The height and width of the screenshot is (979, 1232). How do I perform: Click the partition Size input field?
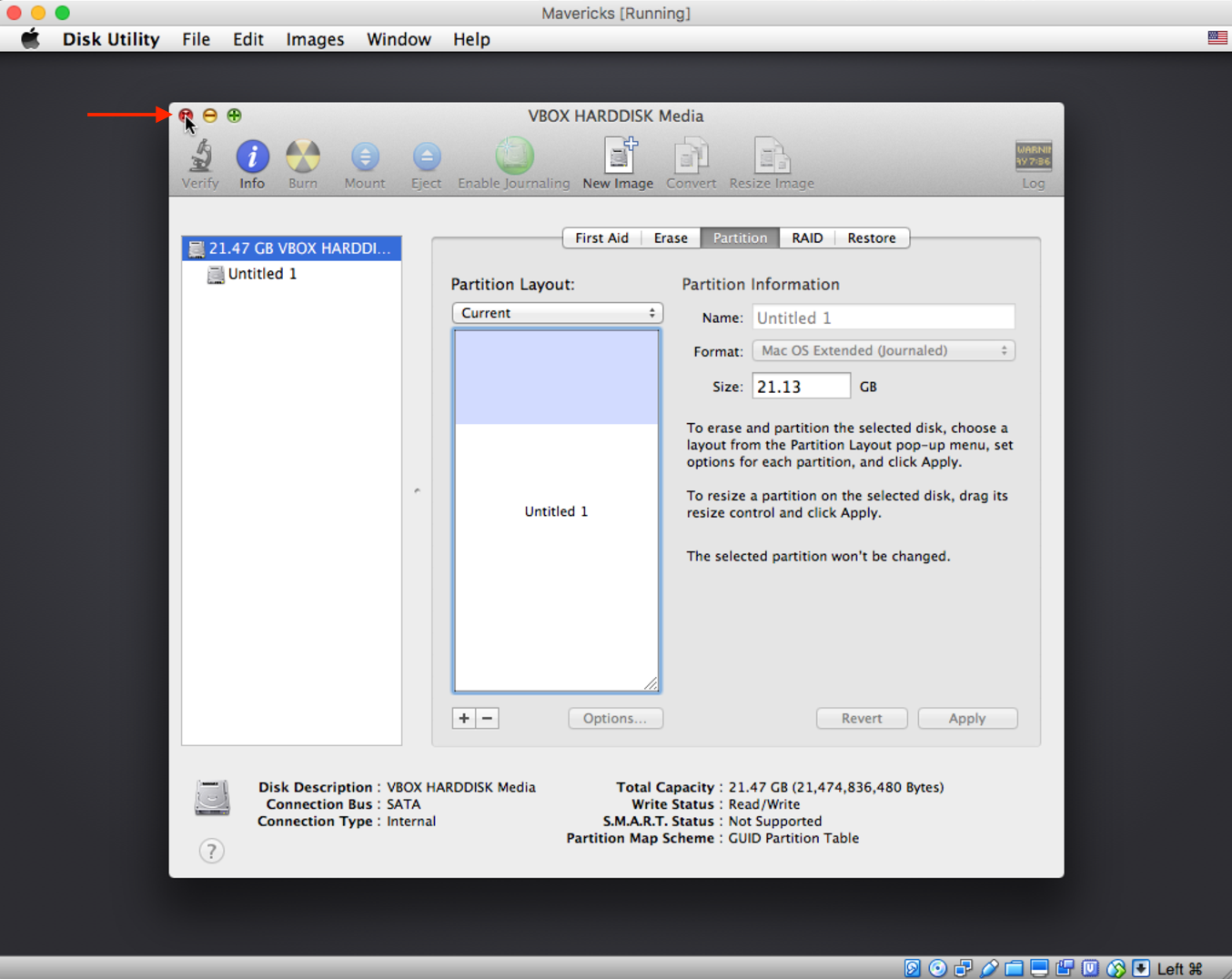click(801, 387)
